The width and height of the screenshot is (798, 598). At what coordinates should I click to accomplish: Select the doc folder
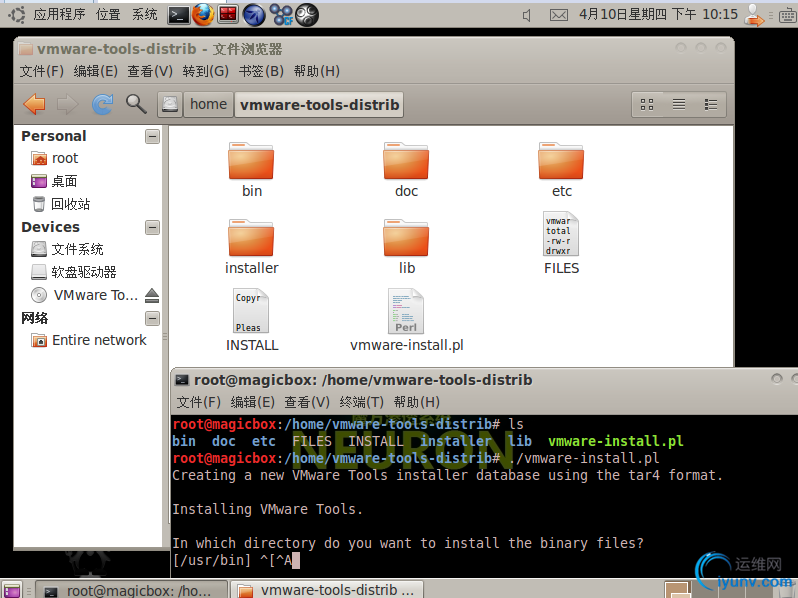[406, 169]
